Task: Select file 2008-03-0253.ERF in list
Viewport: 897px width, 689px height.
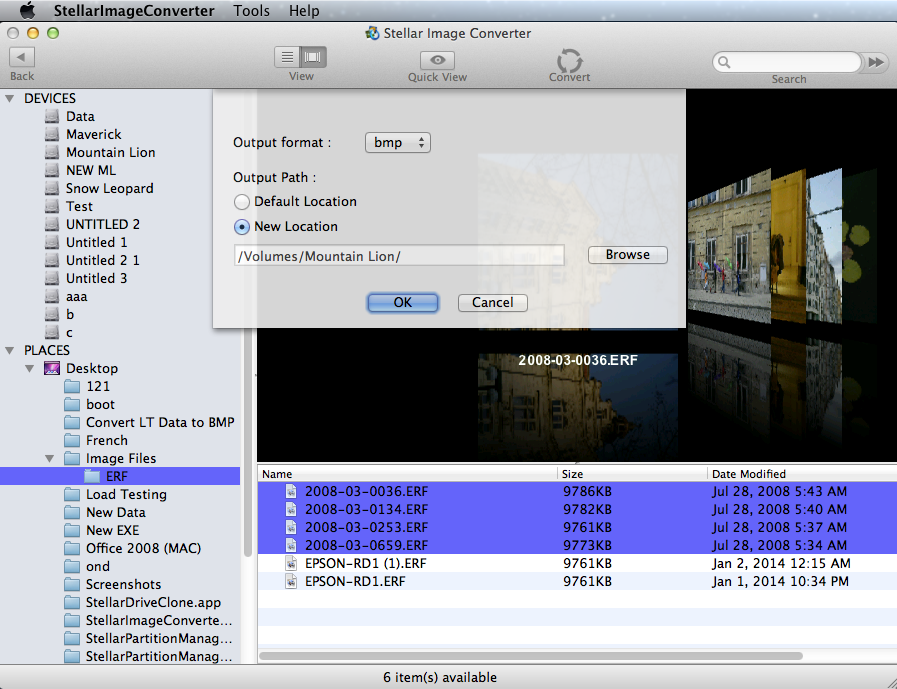Action: (577, 528)
